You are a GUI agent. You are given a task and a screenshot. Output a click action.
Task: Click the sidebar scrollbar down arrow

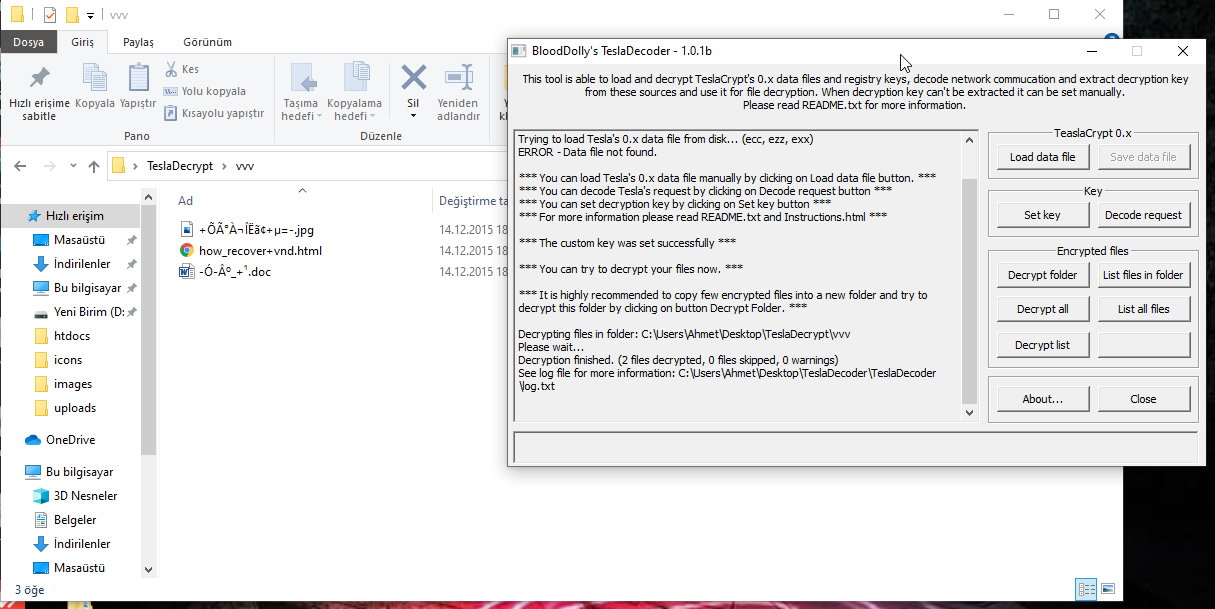[x=149, y=570]
